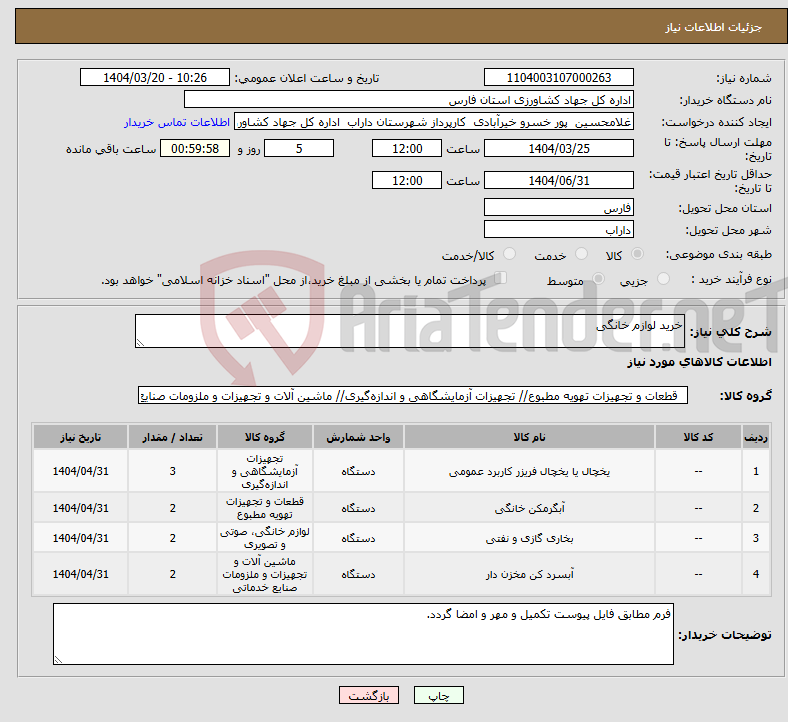Click the شرح کلی نیاز text area

409,331
